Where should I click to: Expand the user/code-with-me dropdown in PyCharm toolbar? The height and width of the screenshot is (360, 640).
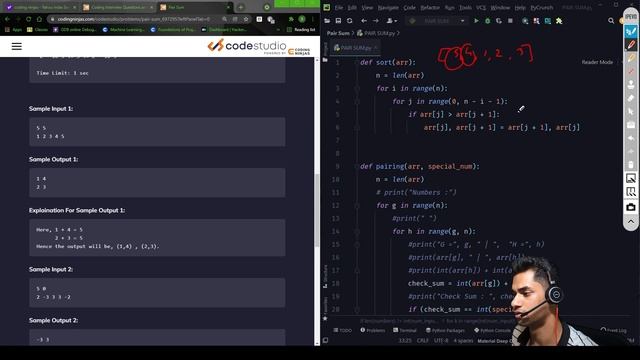pyautogui.click(x=391, y=21)
